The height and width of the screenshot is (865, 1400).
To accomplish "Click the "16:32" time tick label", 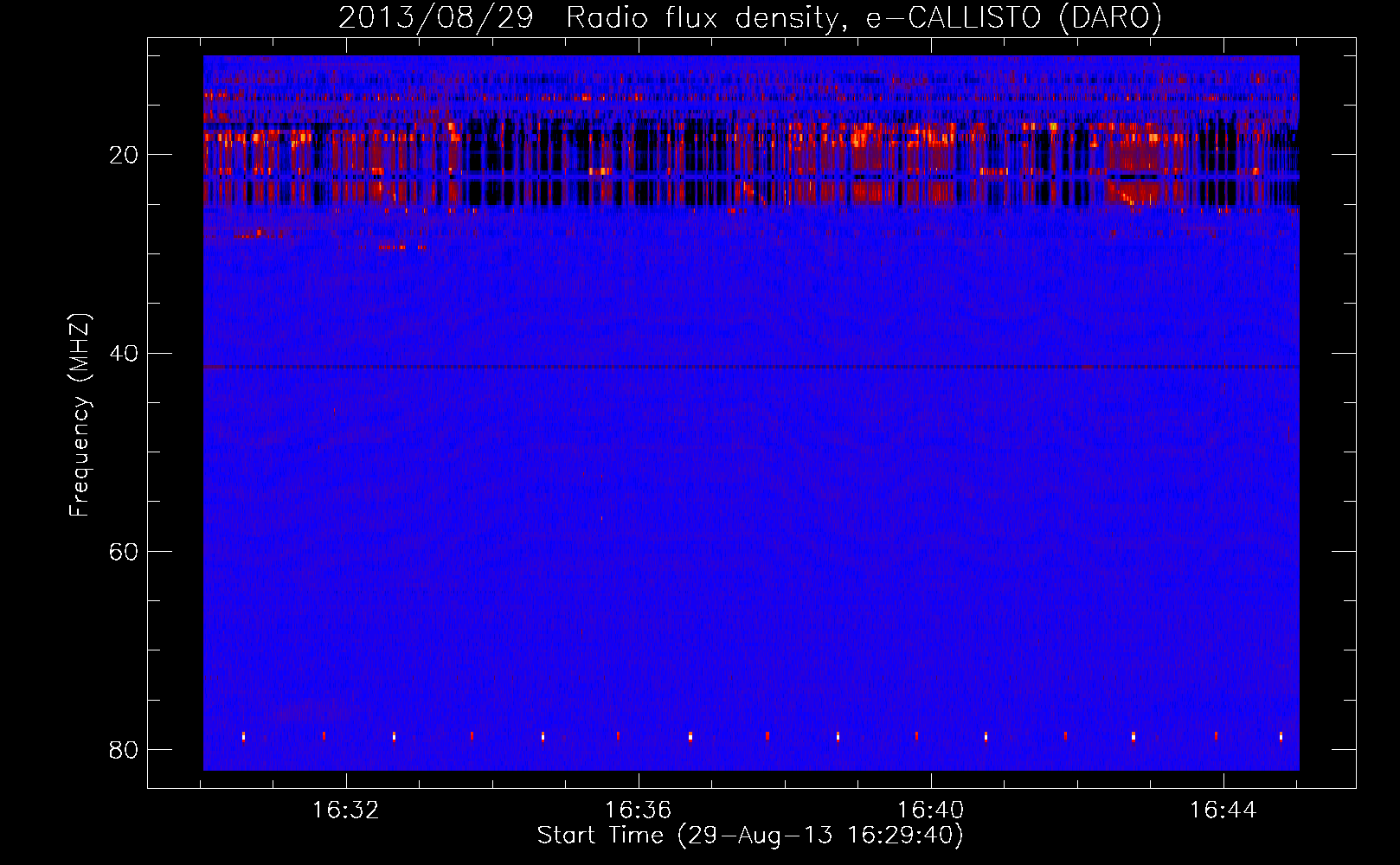I will 346,811.
